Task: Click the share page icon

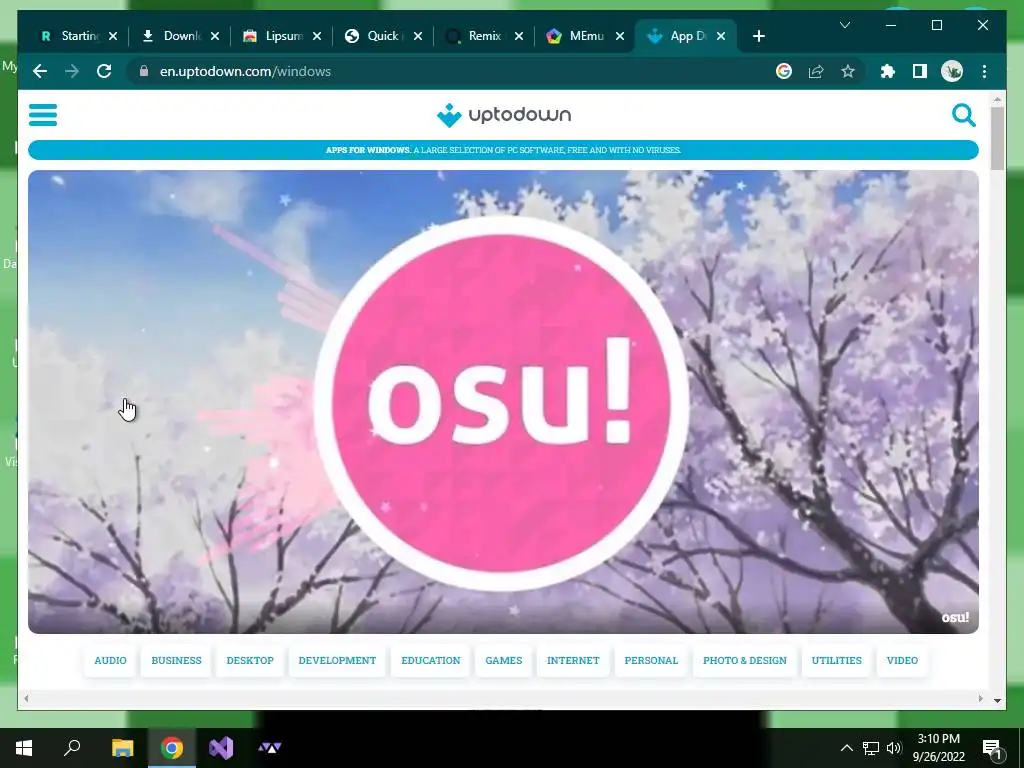Action: [816, 71]
